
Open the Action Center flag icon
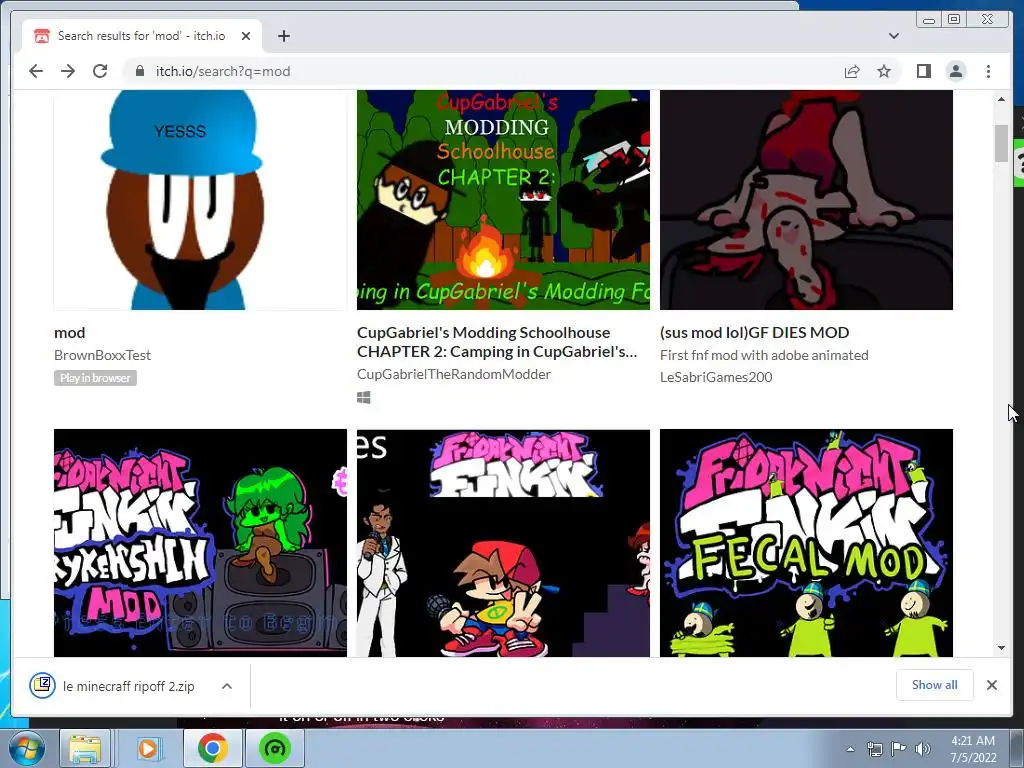coord(899,749)
